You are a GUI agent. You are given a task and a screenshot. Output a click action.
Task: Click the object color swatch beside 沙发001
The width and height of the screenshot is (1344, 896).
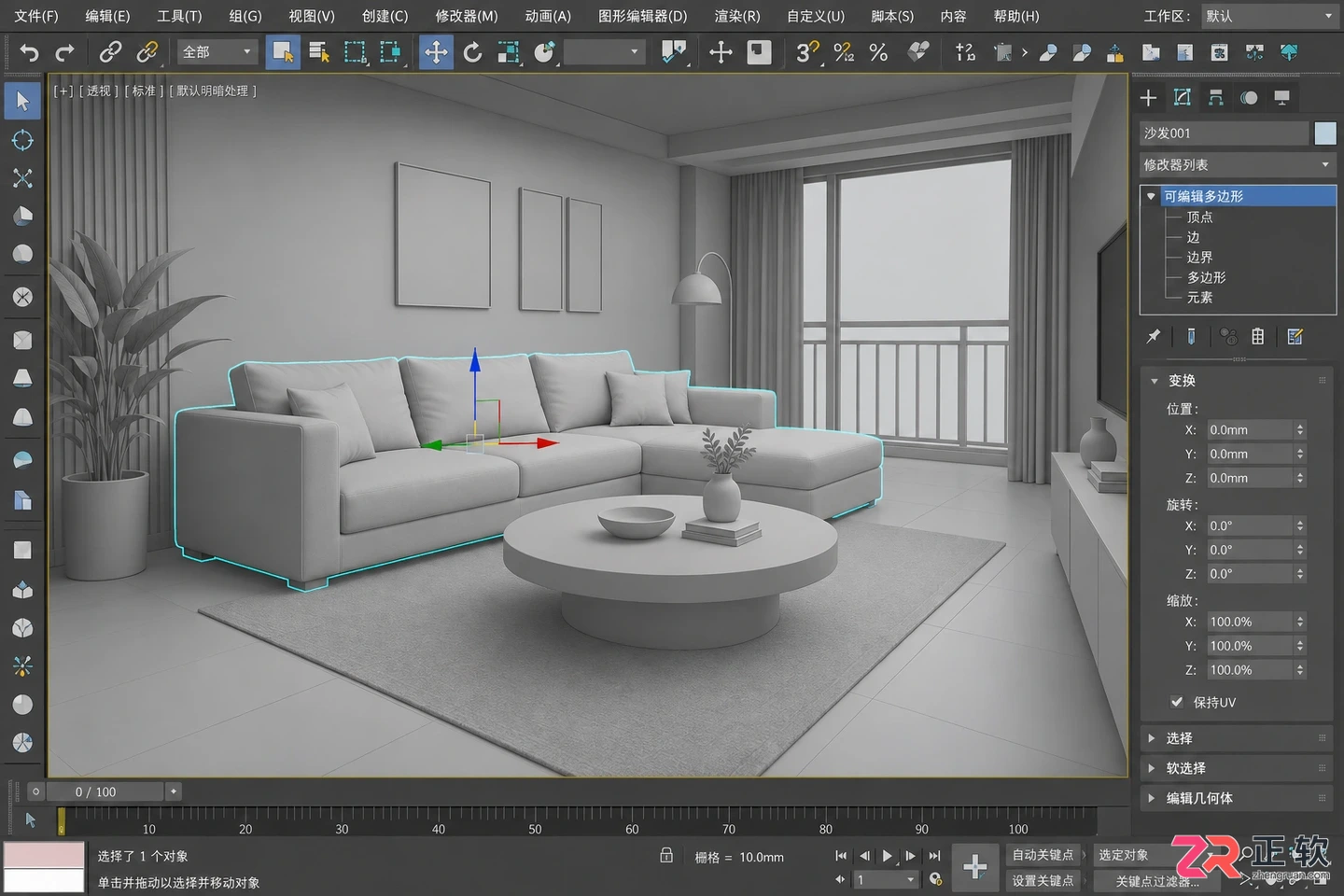point(1325,133)
